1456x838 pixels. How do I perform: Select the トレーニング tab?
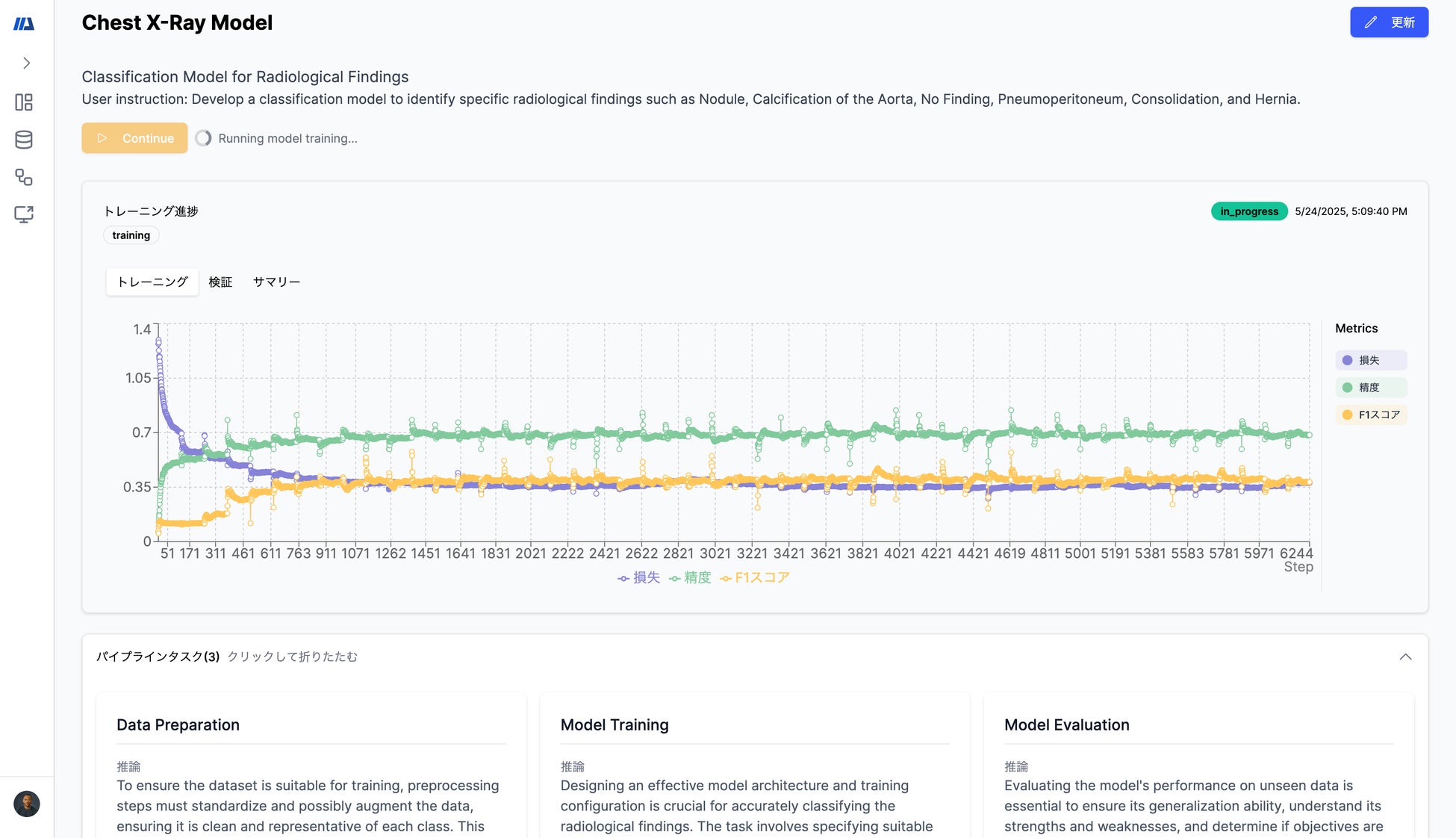(x=152, y=282)
